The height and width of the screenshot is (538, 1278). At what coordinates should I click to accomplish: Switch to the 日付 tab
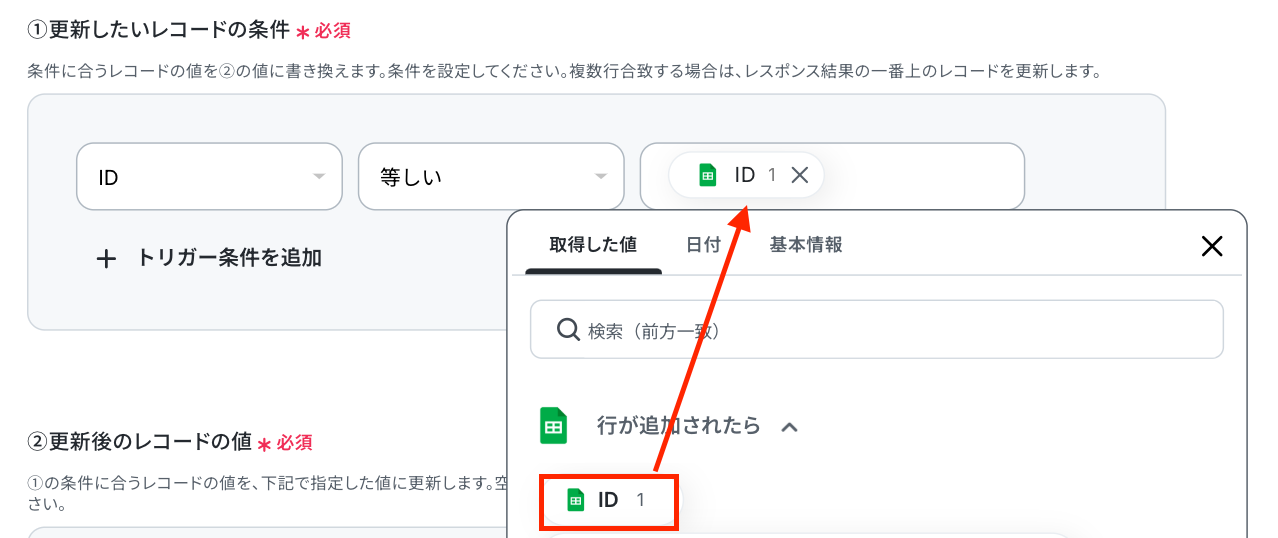click(x=704, y=245)
